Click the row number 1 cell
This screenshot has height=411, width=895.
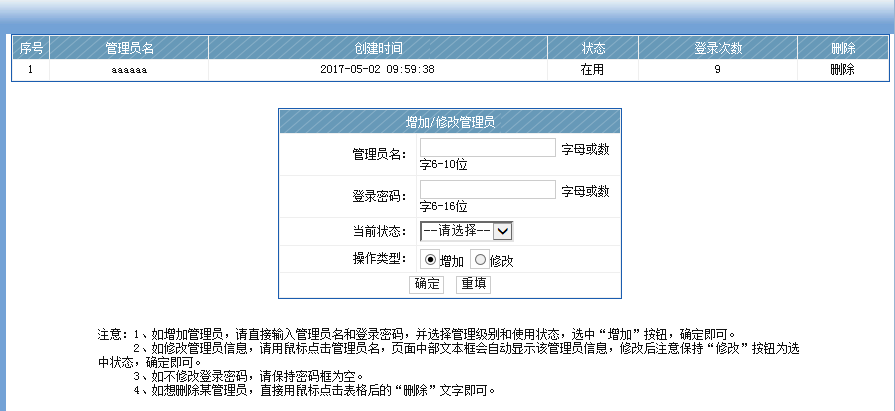pos(30,70)
